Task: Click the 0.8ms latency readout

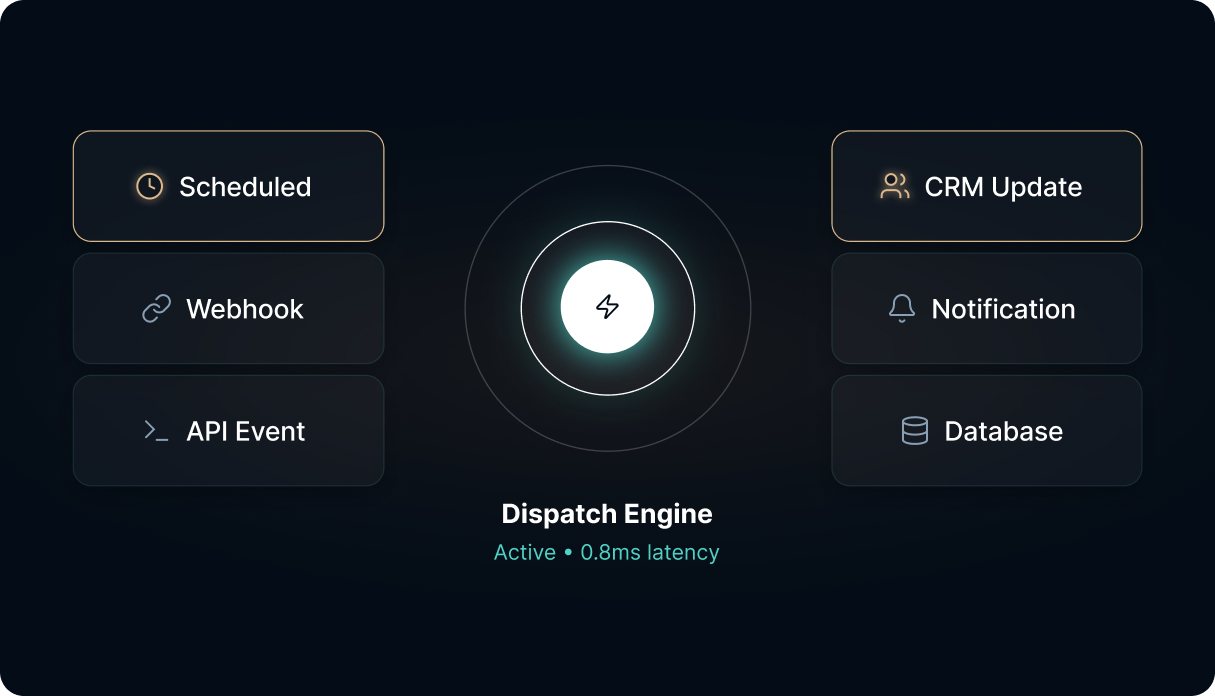Action: [650, 552]
